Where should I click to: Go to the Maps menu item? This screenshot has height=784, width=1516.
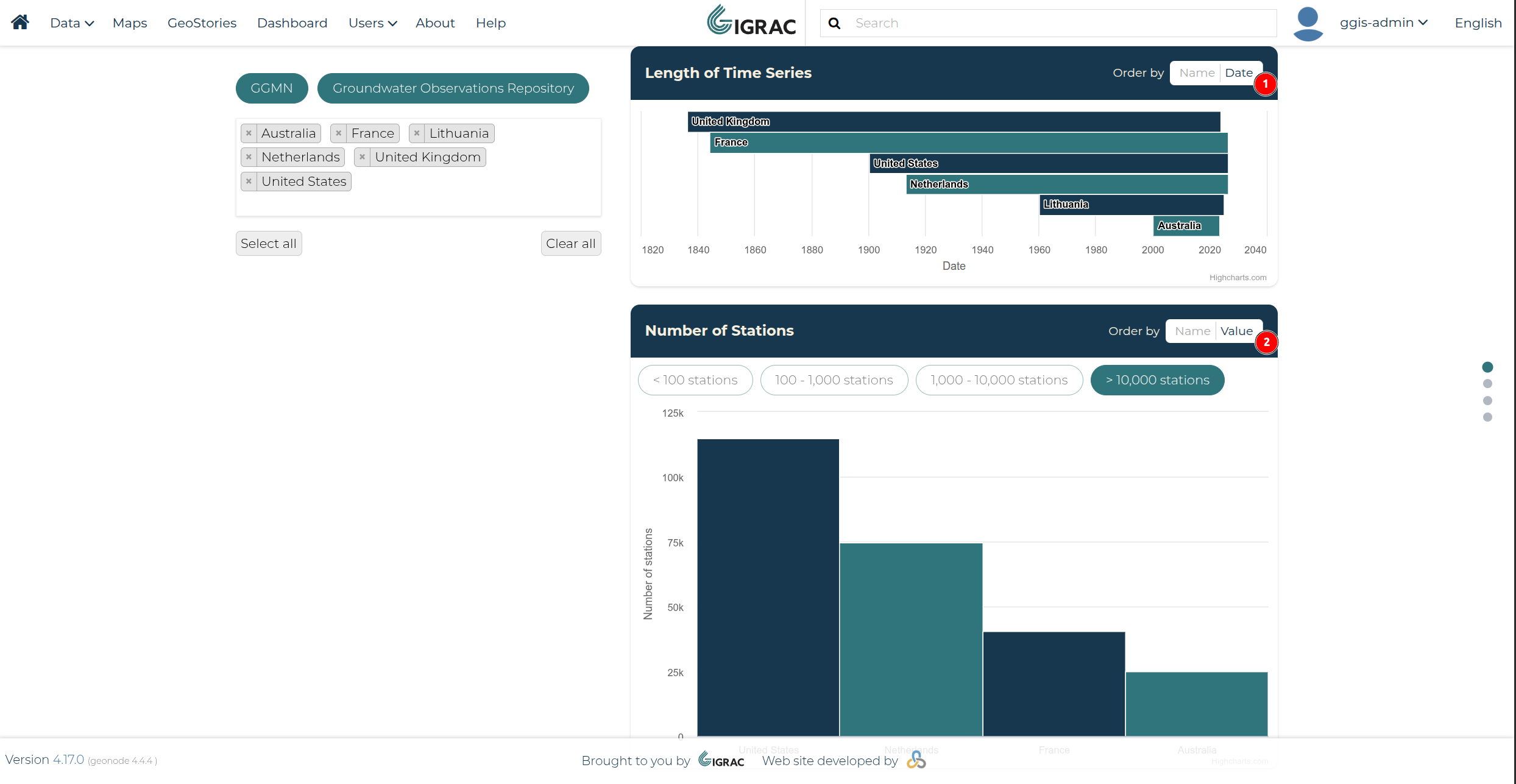click(x=130, y=23)
